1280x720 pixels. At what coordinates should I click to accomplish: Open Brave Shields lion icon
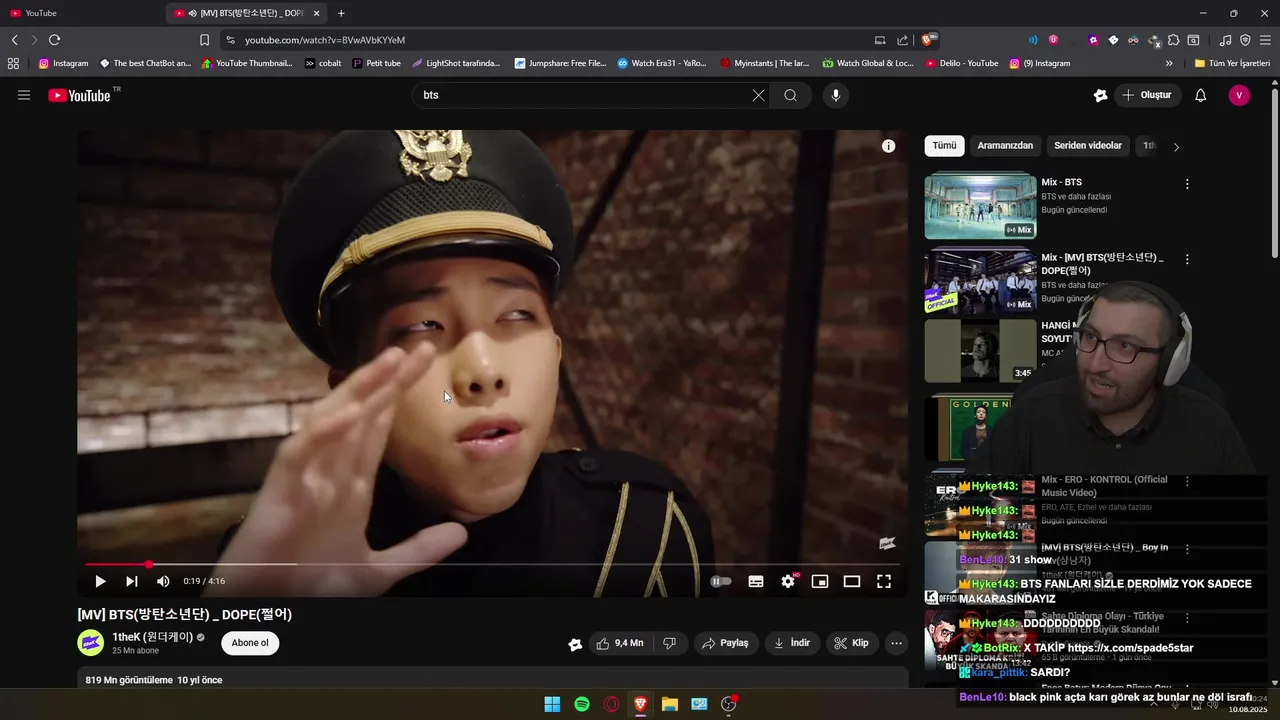click(x=929, y=40)
